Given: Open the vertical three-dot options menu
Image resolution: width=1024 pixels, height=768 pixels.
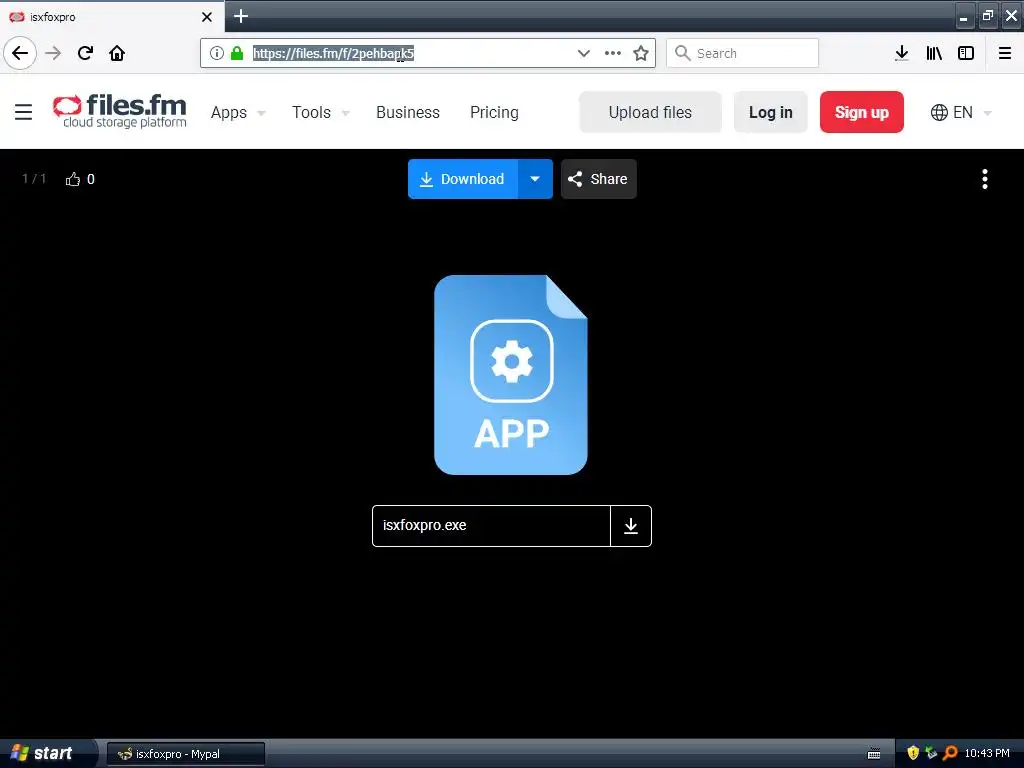Looking at the screenshot, I should point(985,179).
